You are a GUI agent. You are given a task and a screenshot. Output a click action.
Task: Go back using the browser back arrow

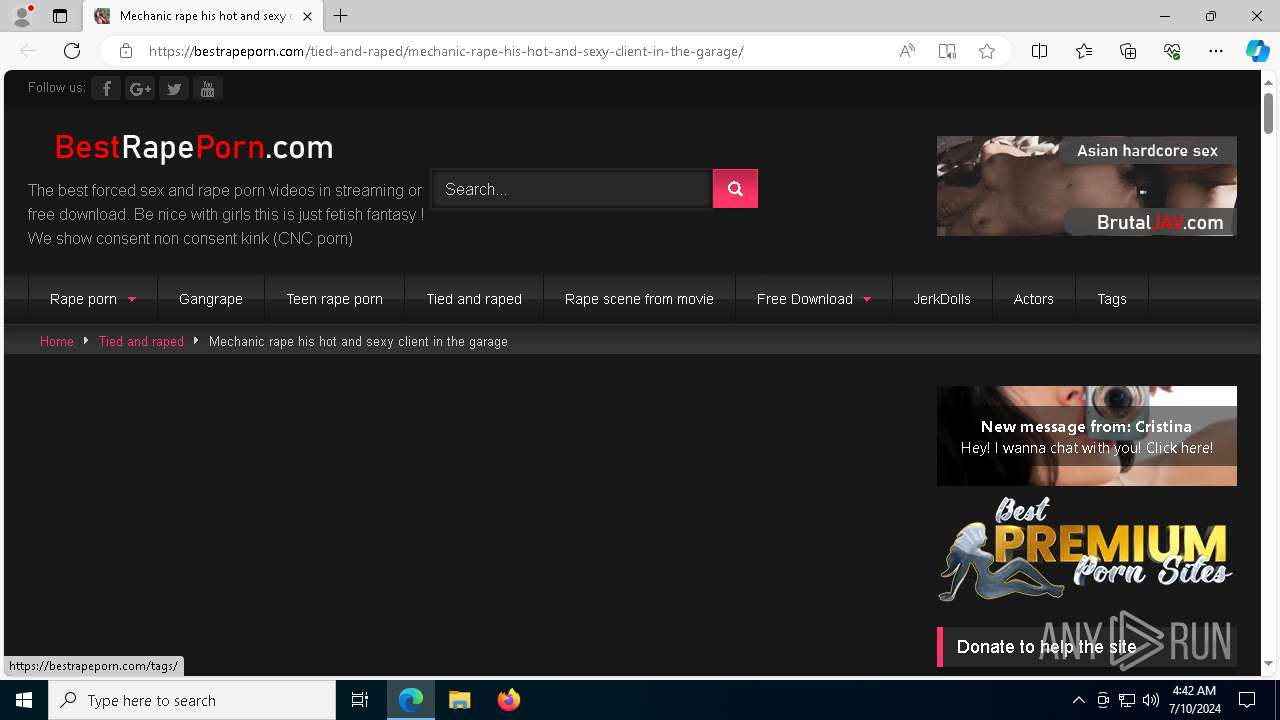[28, 51]
